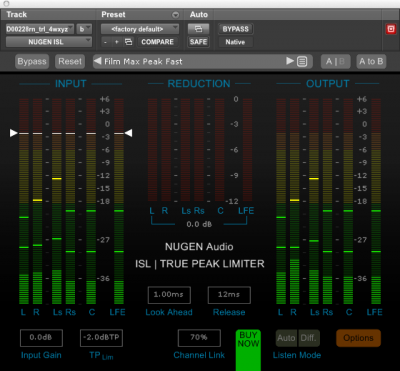Viewport: 400px width, 371px height.
Task: Click the 0.0 dB reduction readout
Action: [x=199, y=224]
